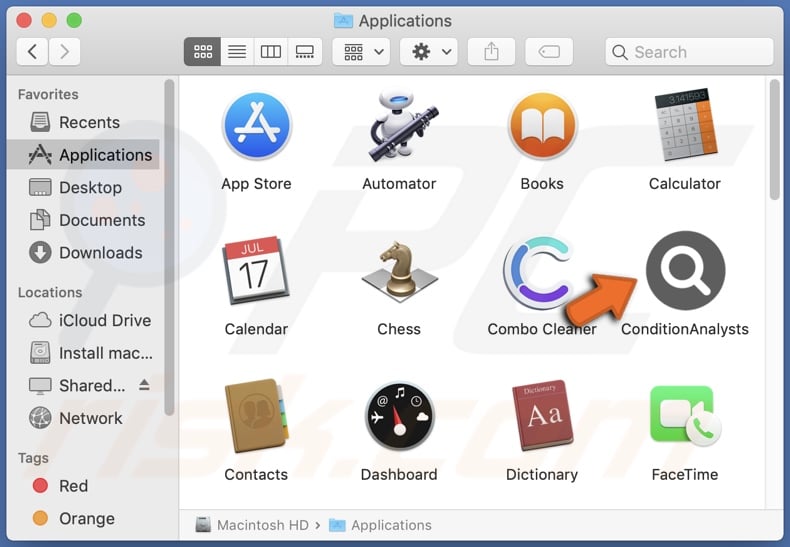
Task: Filter by the Orange tag
Action: click(x=84, y=518)
